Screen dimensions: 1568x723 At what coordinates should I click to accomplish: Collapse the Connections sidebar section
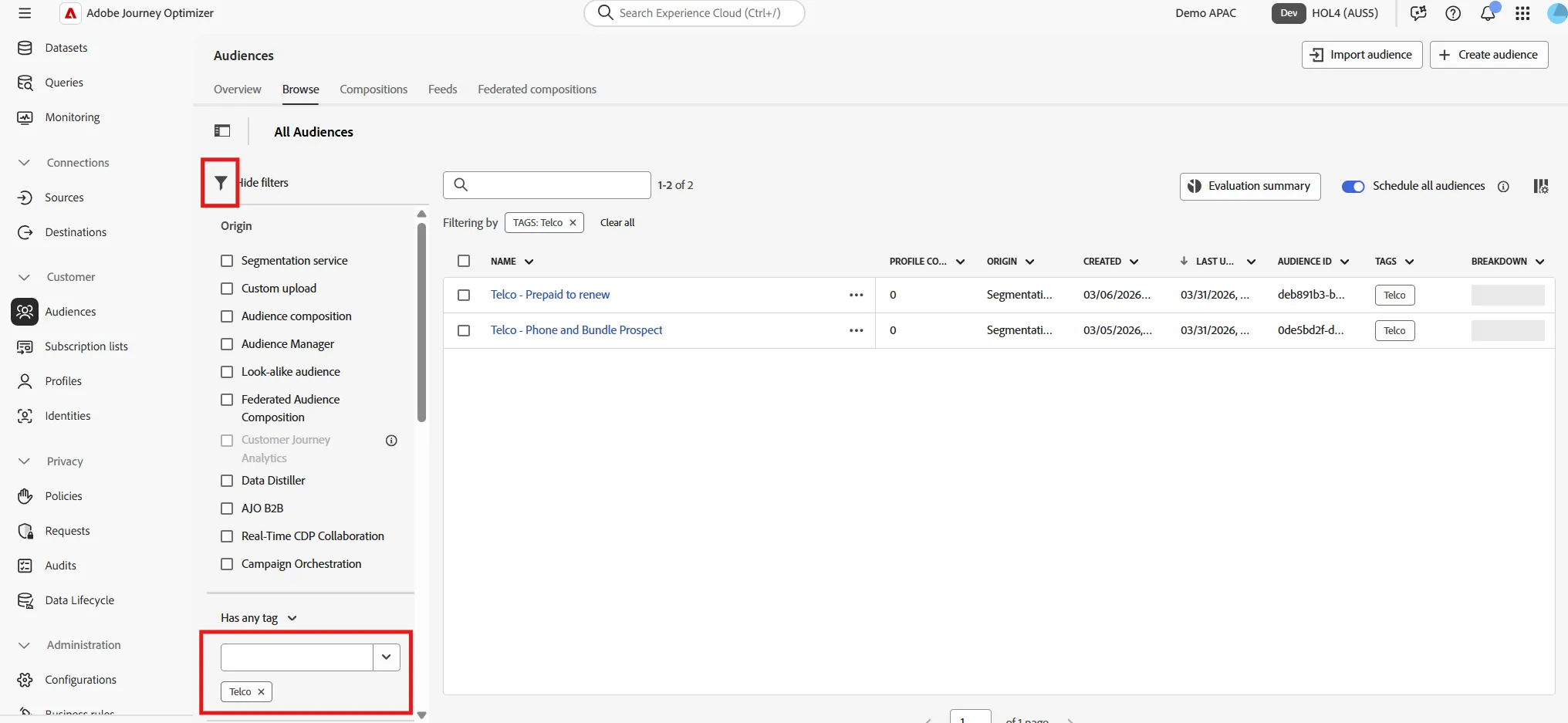point(25,163)
